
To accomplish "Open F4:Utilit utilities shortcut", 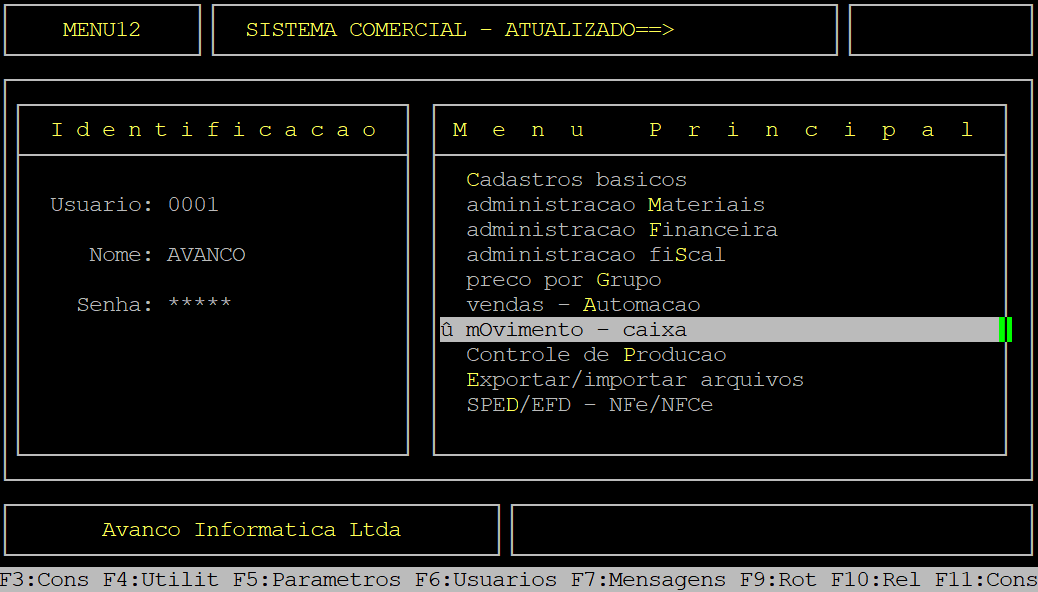I will click(x=160, y=580).
